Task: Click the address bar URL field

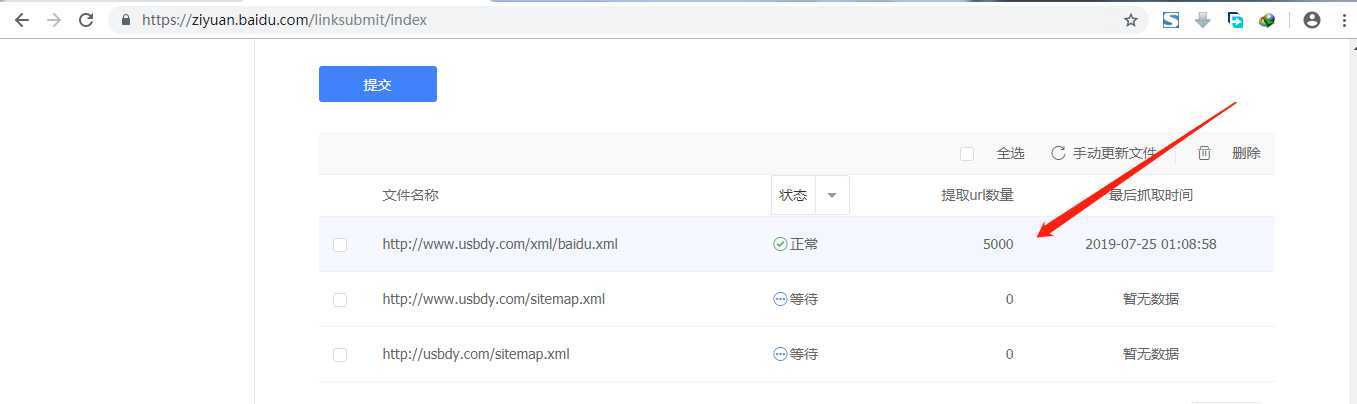Action: (x=630, y=20)
